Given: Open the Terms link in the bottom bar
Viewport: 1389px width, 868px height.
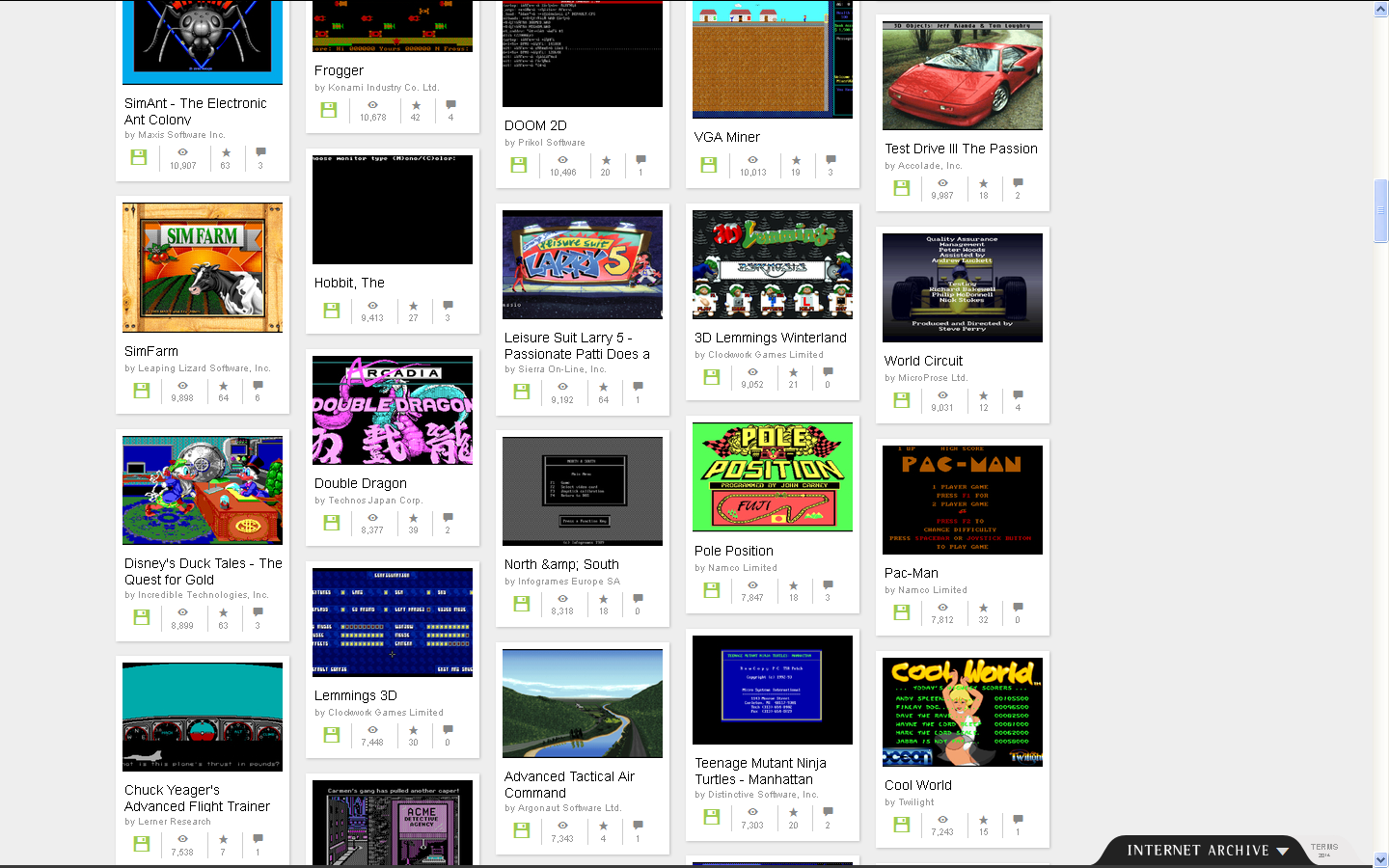Looking at the screenshot, I should coord(1323,848).
